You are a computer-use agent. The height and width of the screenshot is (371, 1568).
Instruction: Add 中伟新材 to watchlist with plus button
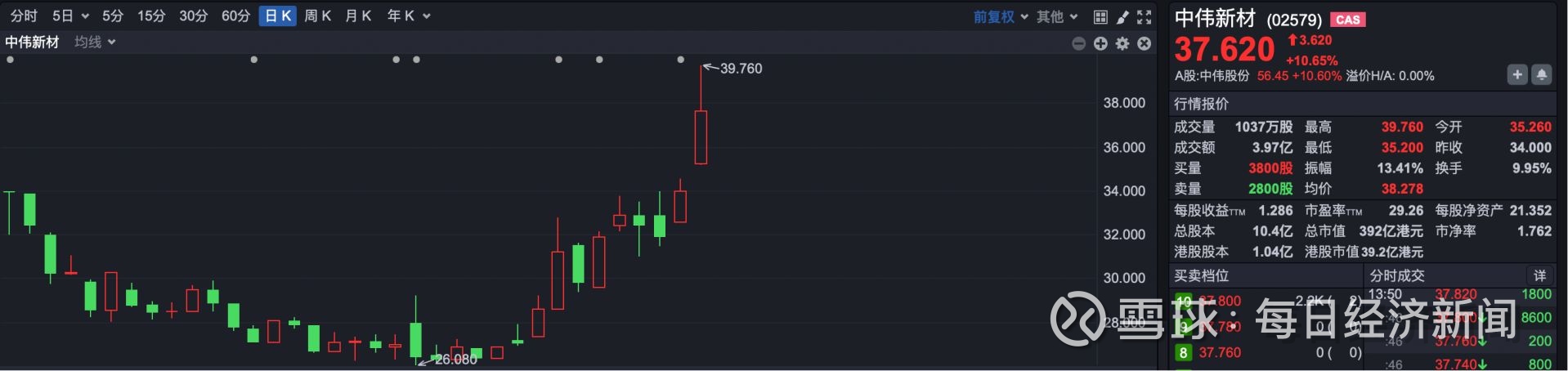[x=1516, y=74]
